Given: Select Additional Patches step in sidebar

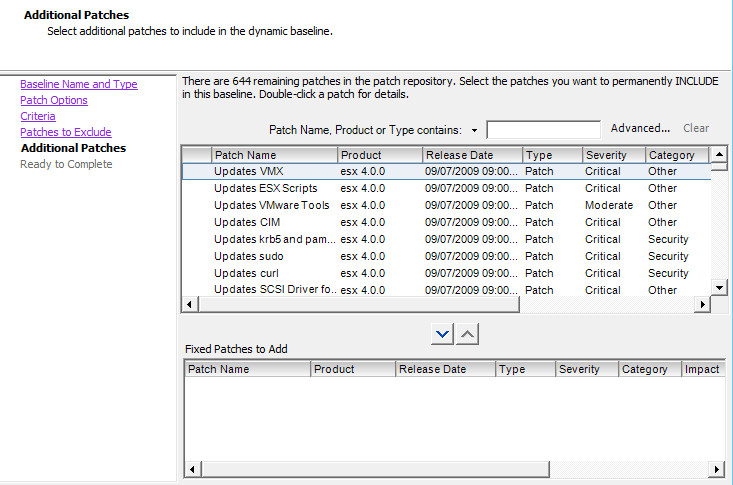Looking at the screenshot, I should (73, 148).
